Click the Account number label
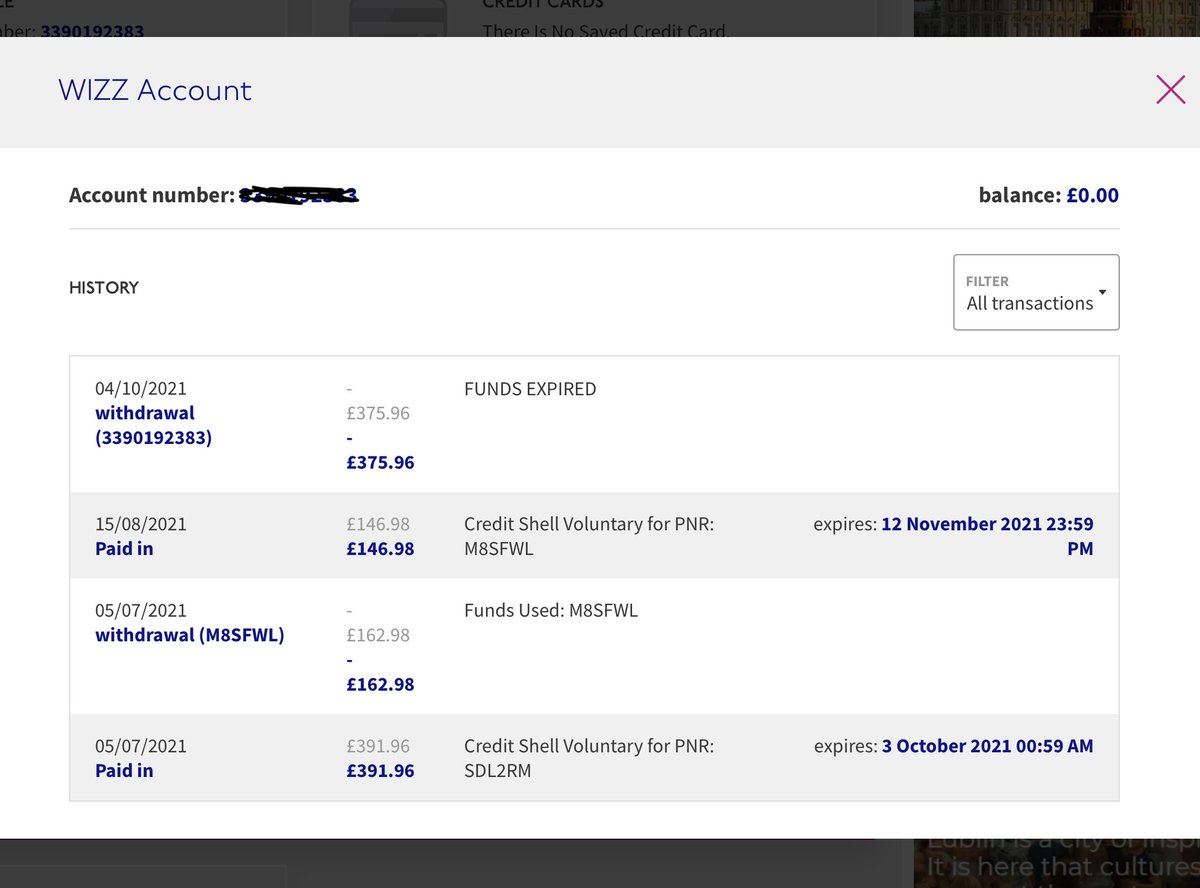The width and height of the screenshot is (1200, 888). 152,195
